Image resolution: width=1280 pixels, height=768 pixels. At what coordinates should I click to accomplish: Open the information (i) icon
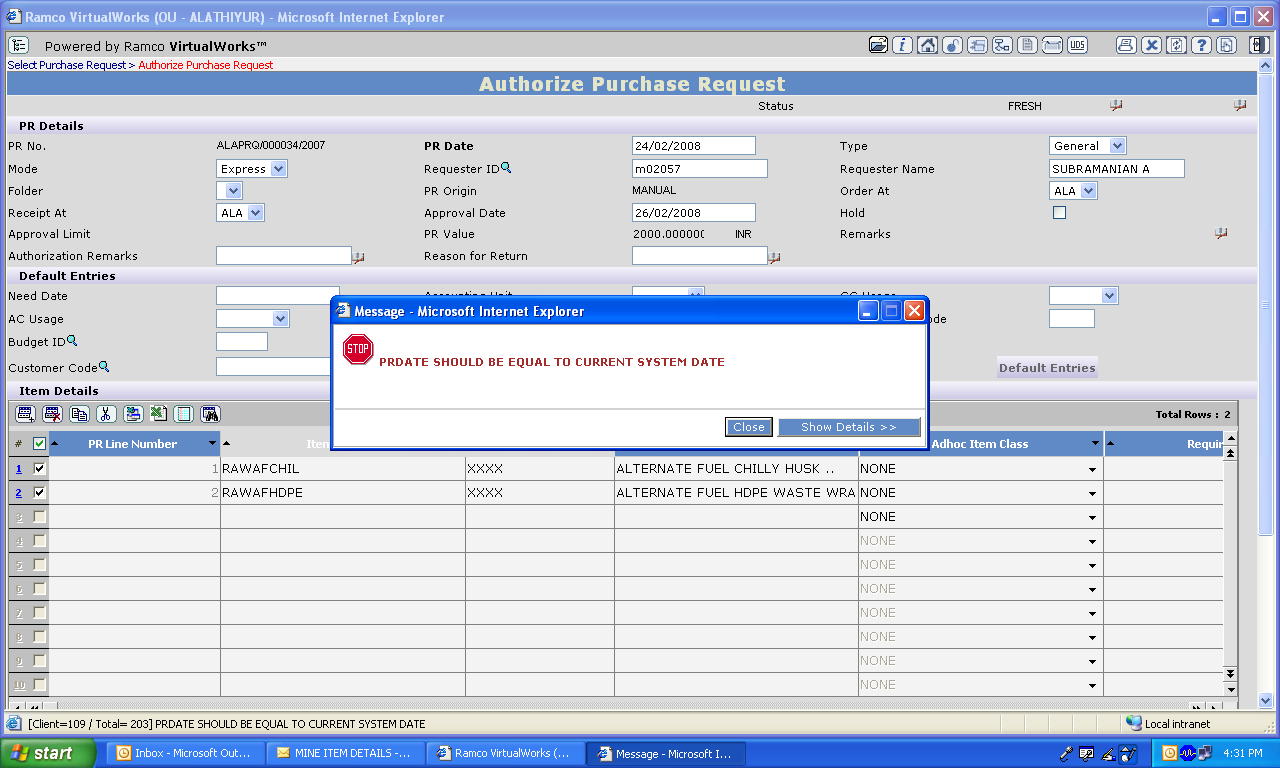click(902, 45)
